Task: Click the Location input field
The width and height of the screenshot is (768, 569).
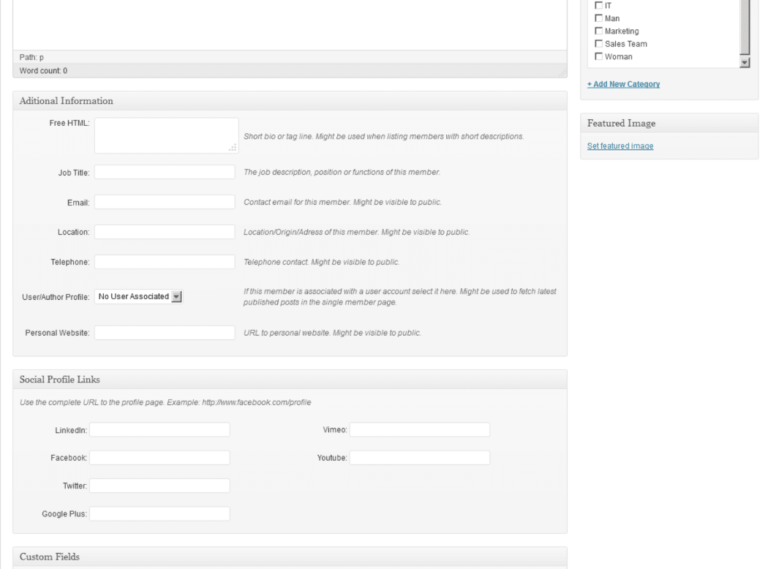Action: pos(165,232)
